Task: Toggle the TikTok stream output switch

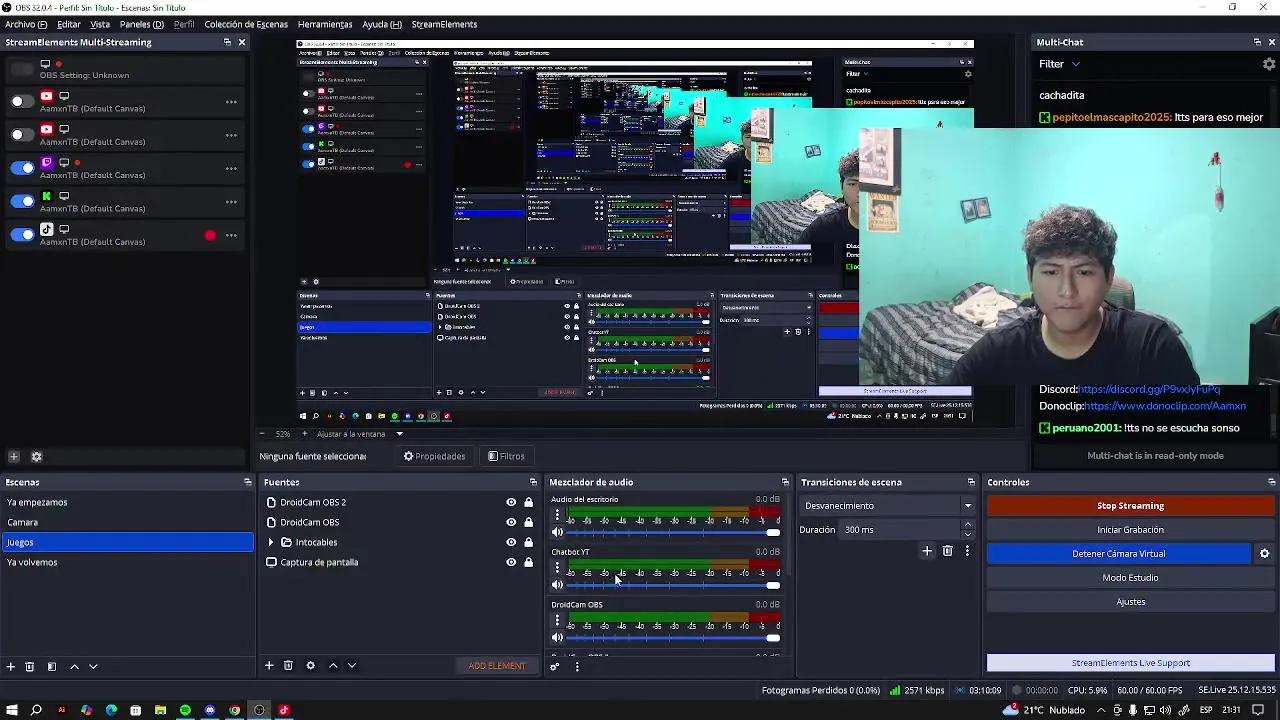Action: point(22,235)
